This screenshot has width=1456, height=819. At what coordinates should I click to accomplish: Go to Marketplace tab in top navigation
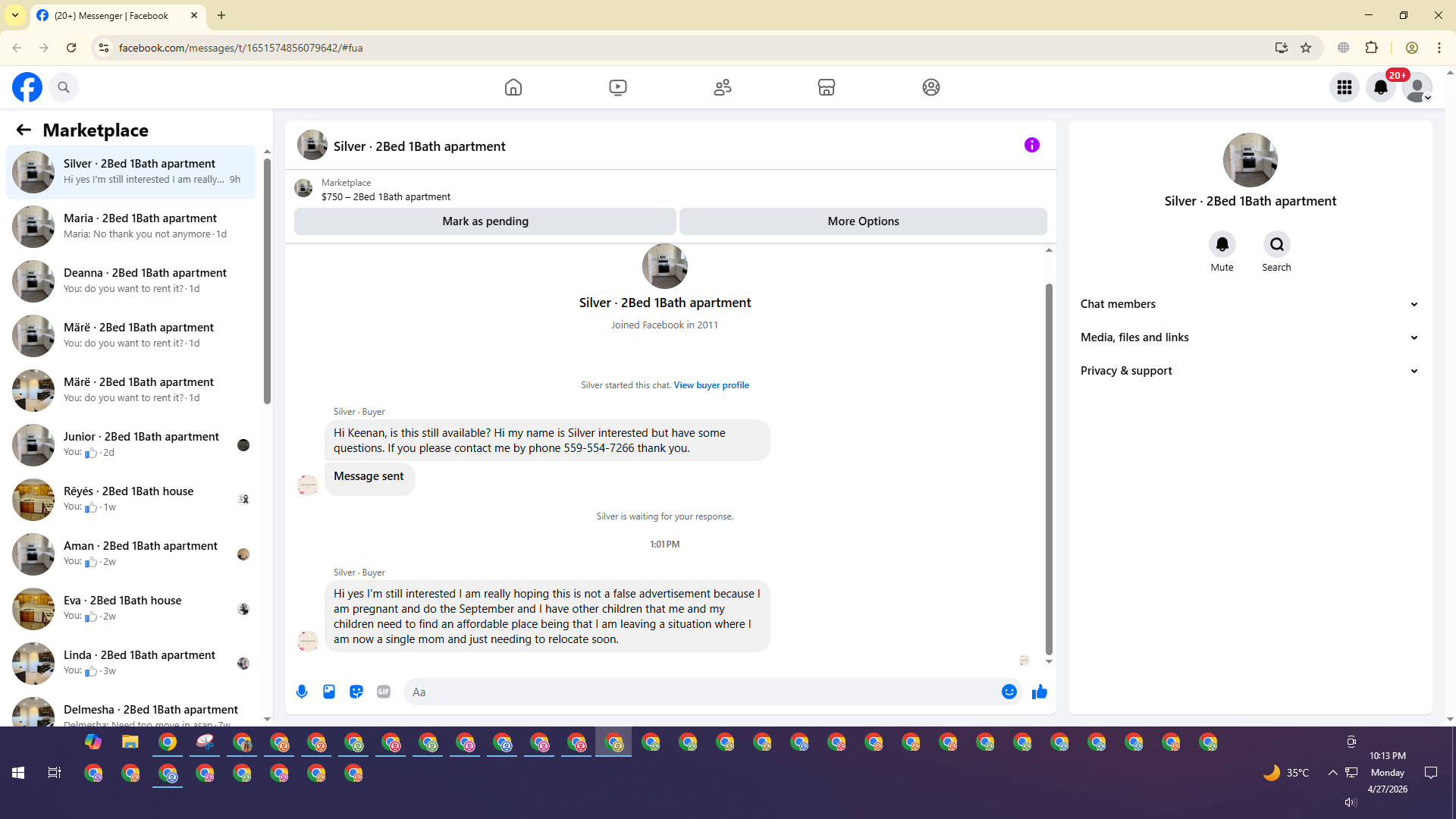click(827, 87)
